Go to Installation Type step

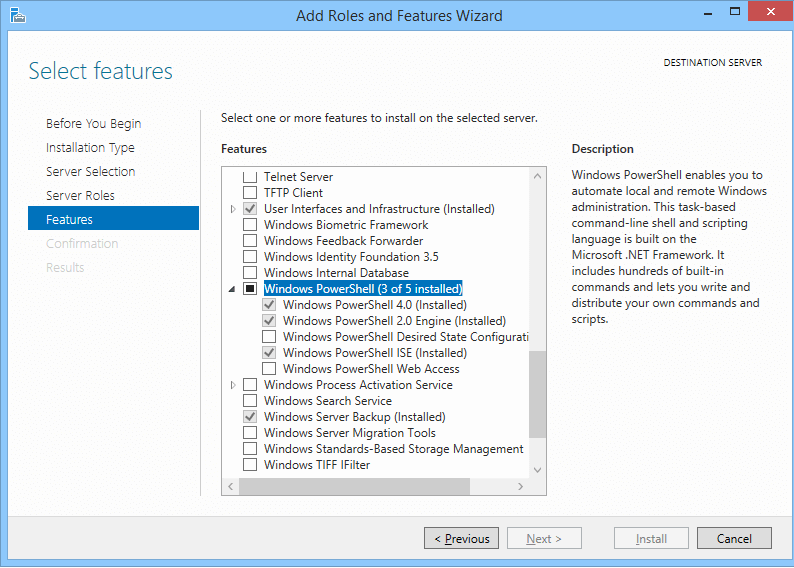pyautogui.click(x=90, y=147)
